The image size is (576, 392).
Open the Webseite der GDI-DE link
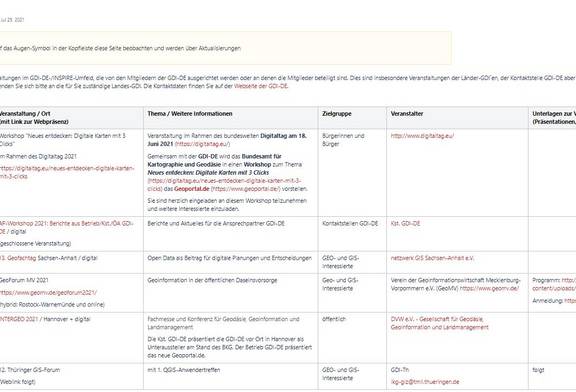pyautogui.click(x=261, y=86)
